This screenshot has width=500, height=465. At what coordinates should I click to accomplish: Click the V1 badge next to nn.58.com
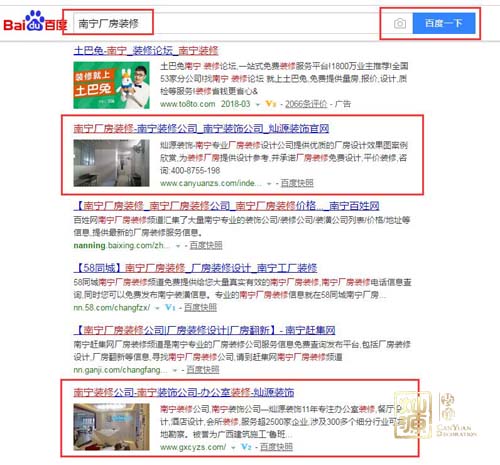coord(170,307)
